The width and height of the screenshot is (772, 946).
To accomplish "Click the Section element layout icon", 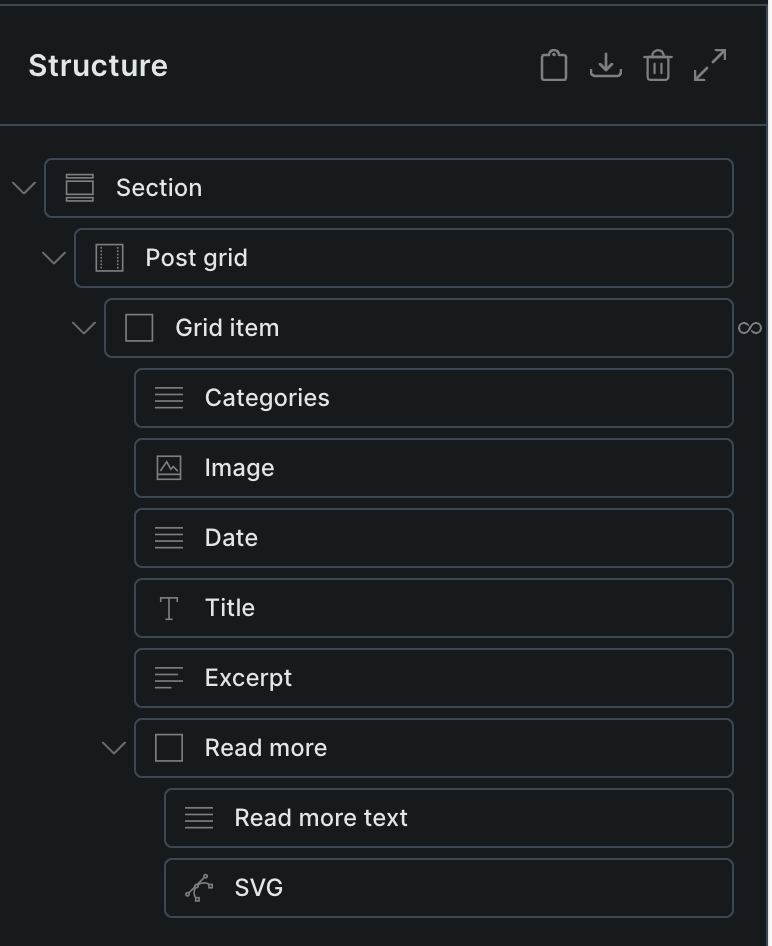I will [x=80, y=188].
